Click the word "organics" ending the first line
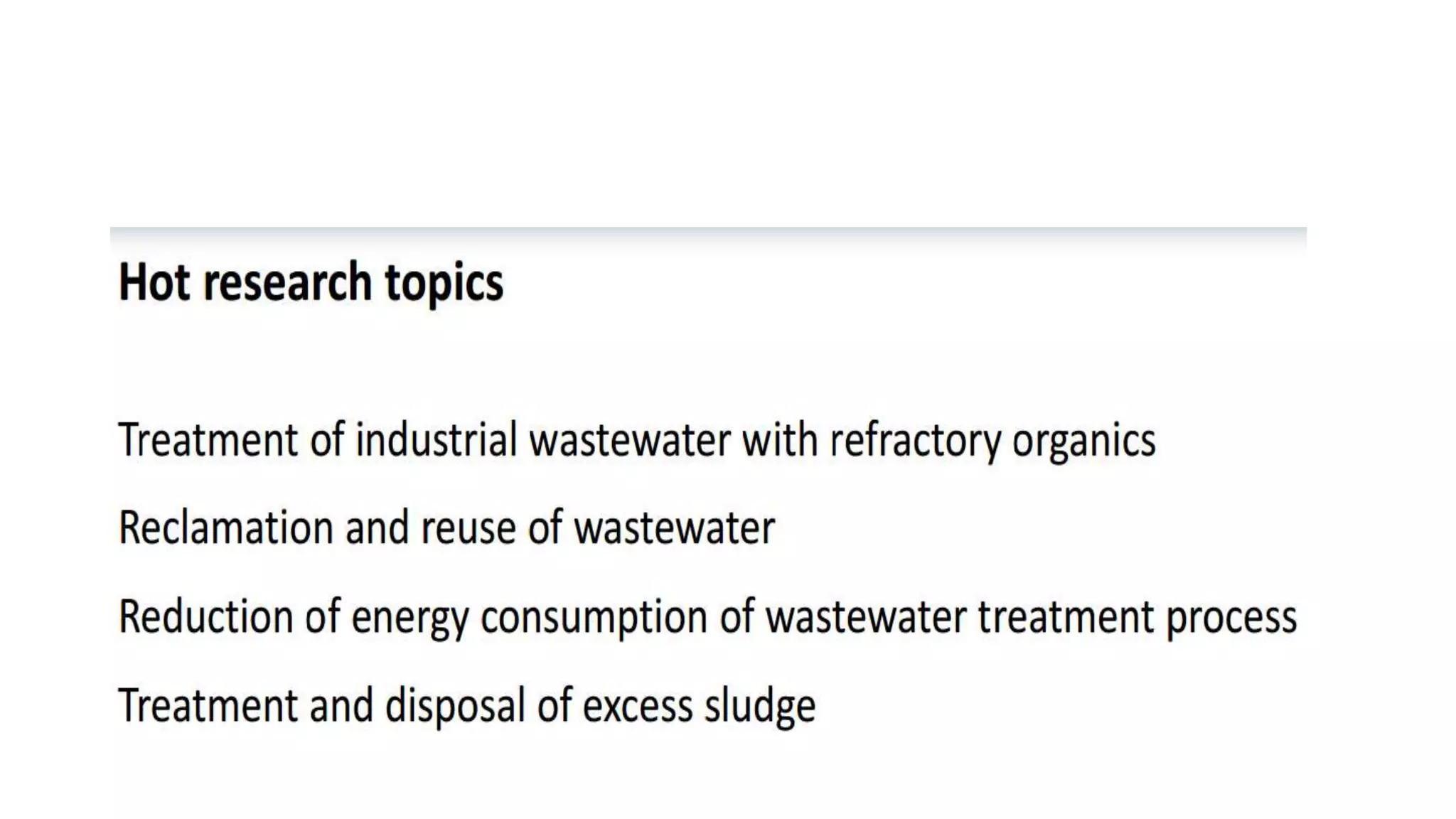Viewport: 1456px width, 819px height. click(1084, 442)
